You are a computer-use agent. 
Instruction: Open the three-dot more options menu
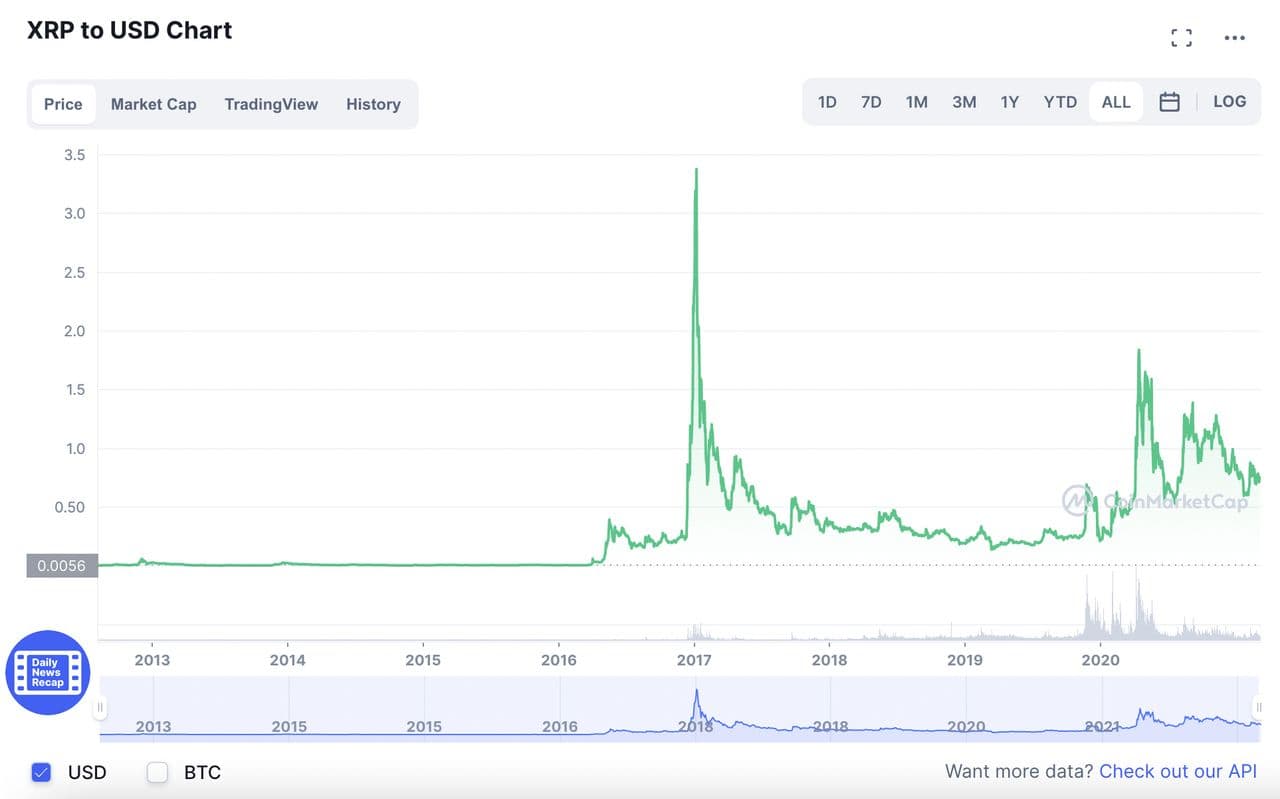(x=1235, y=38)
